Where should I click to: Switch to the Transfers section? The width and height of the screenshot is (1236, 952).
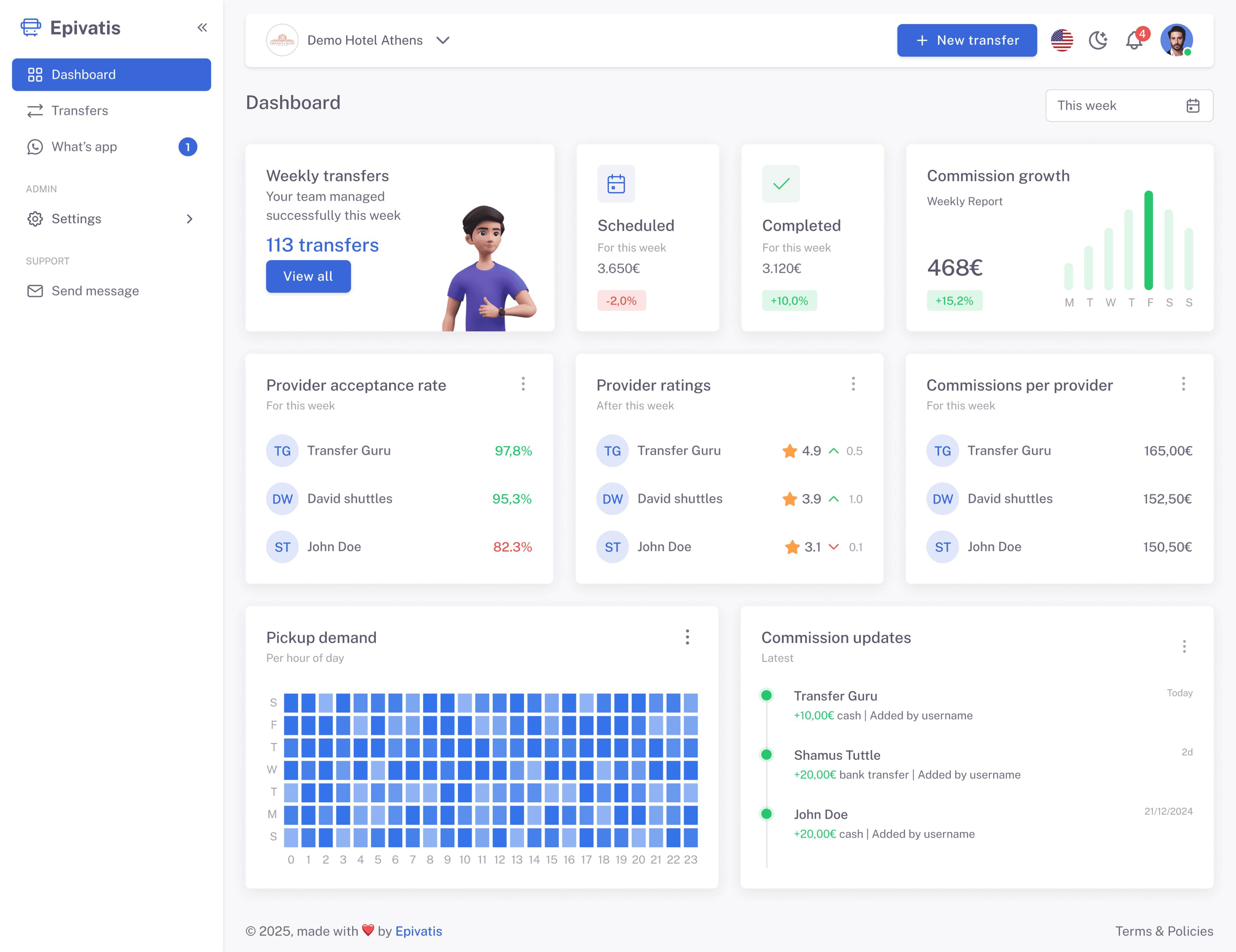[79, 110]
